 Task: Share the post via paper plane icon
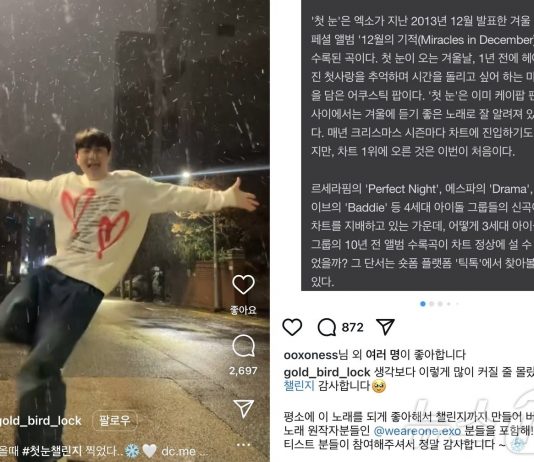[385, 326]
